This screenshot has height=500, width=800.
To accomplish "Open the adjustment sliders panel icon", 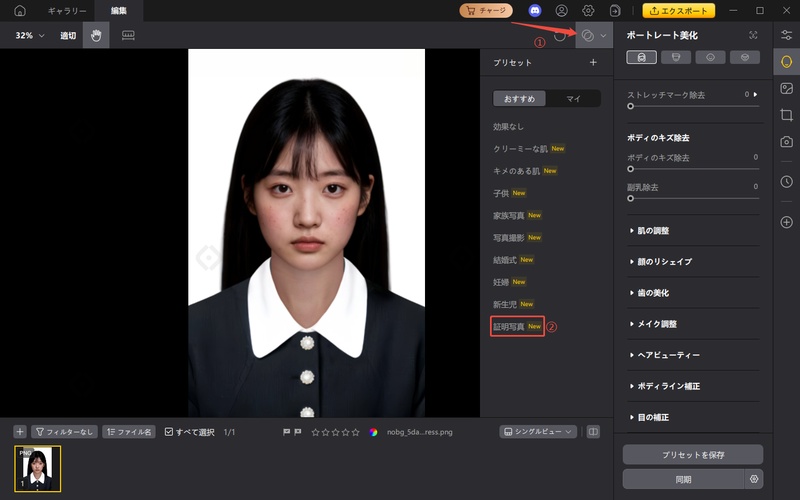I will pos(786,35).
